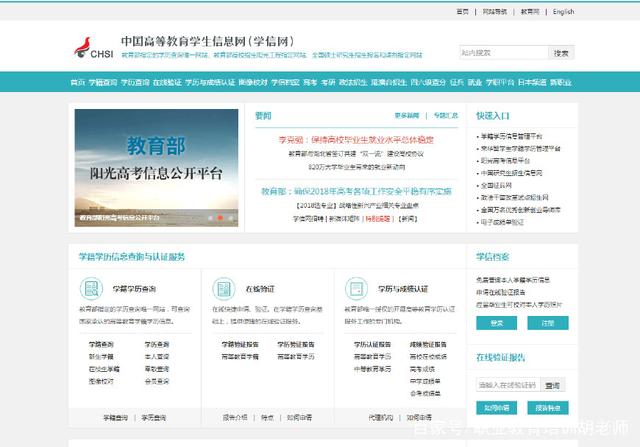Switch site language to English
Screen dimensions: 640x447
[x=562, y=12]
